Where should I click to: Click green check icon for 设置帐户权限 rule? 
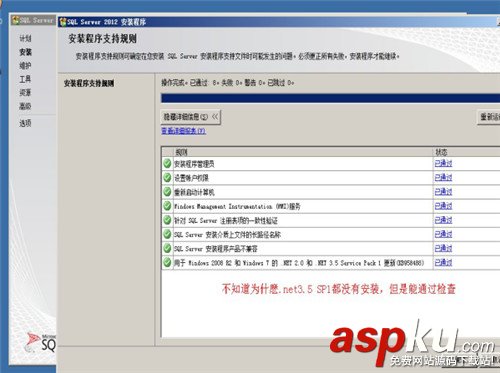click(167, 178)
